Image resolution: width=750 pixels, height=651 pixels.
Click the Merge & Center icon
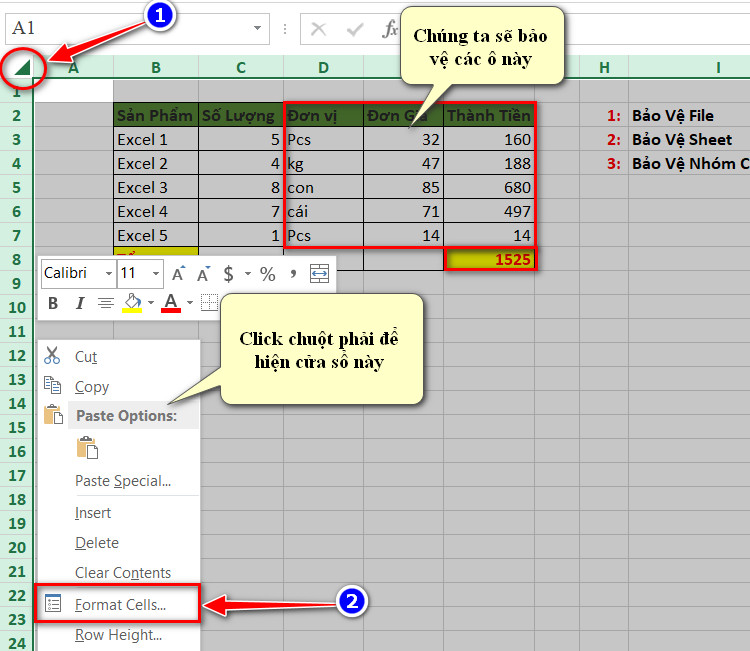click(319, 274)
